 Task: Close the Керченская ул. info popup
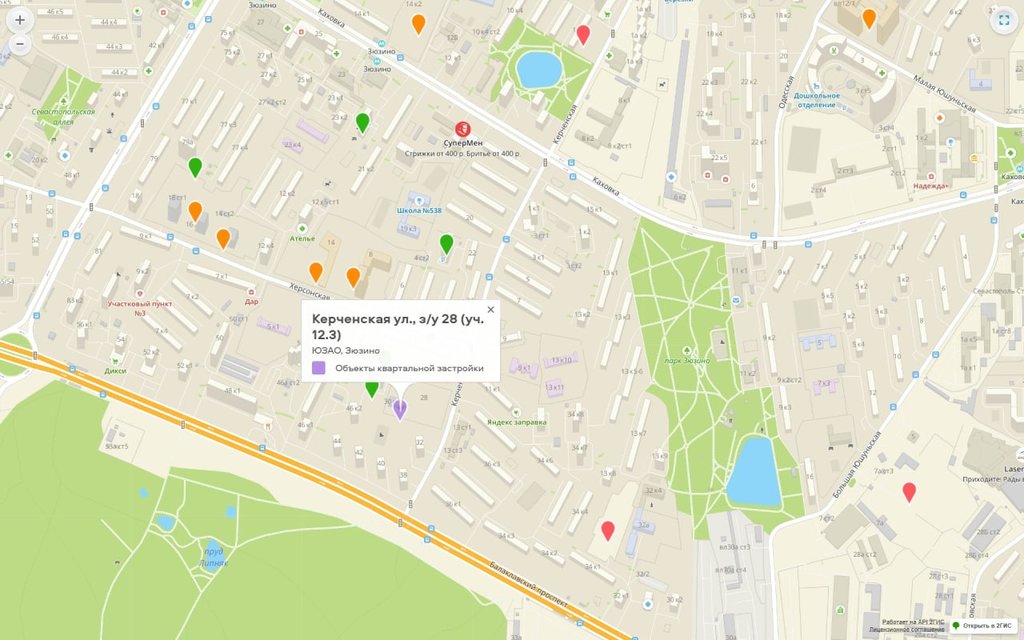tap(490, 310)
